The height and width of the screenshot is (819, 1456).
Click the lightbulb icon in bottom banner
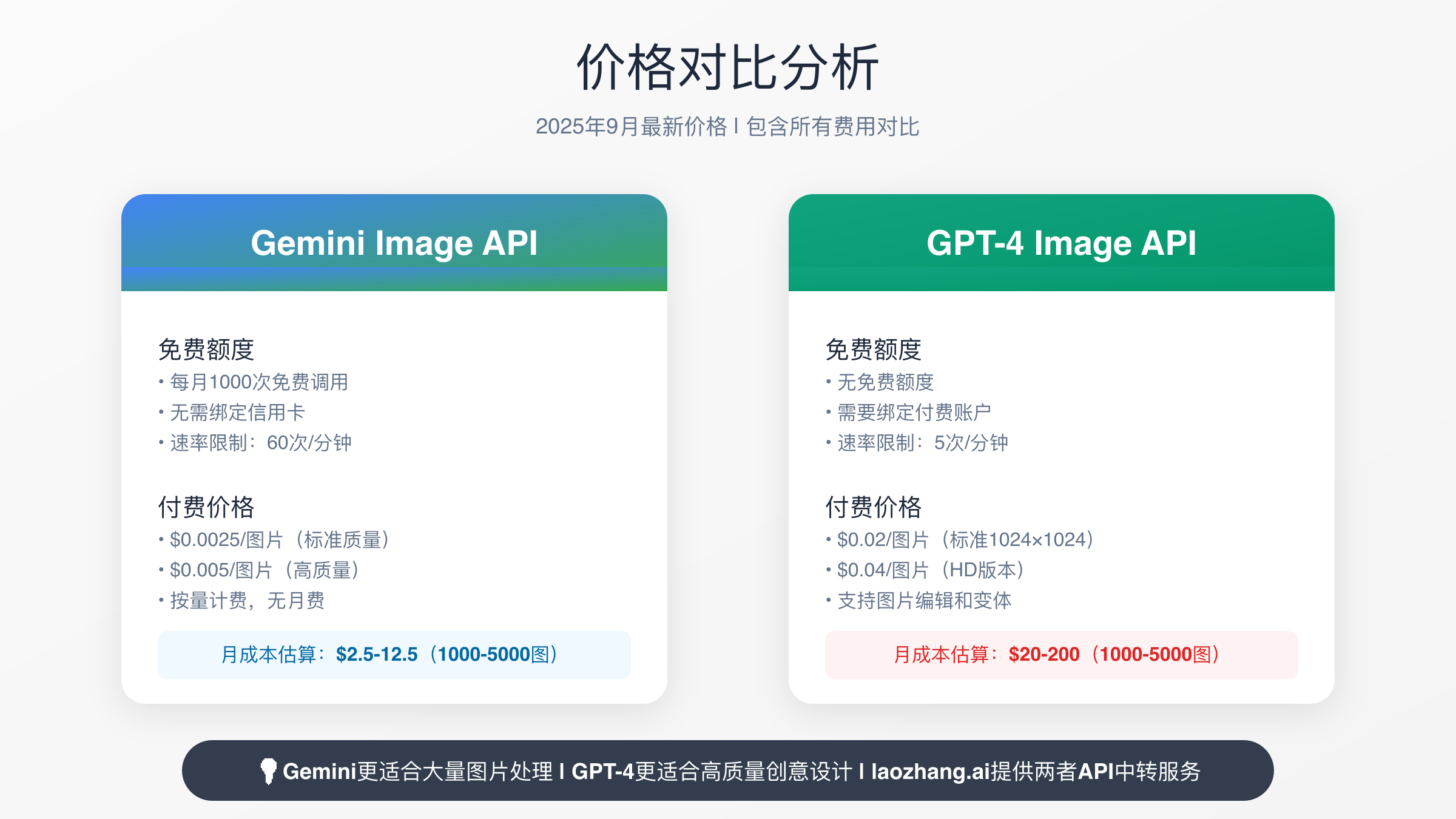tap(268, 771)
